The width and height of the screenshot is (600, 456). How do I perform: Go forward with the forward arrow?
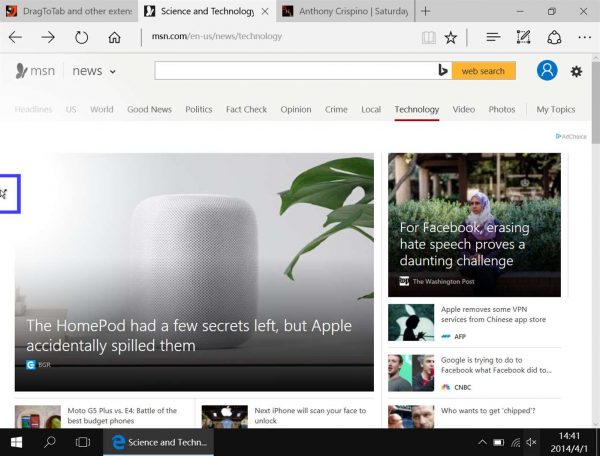(x=48, y=37)
